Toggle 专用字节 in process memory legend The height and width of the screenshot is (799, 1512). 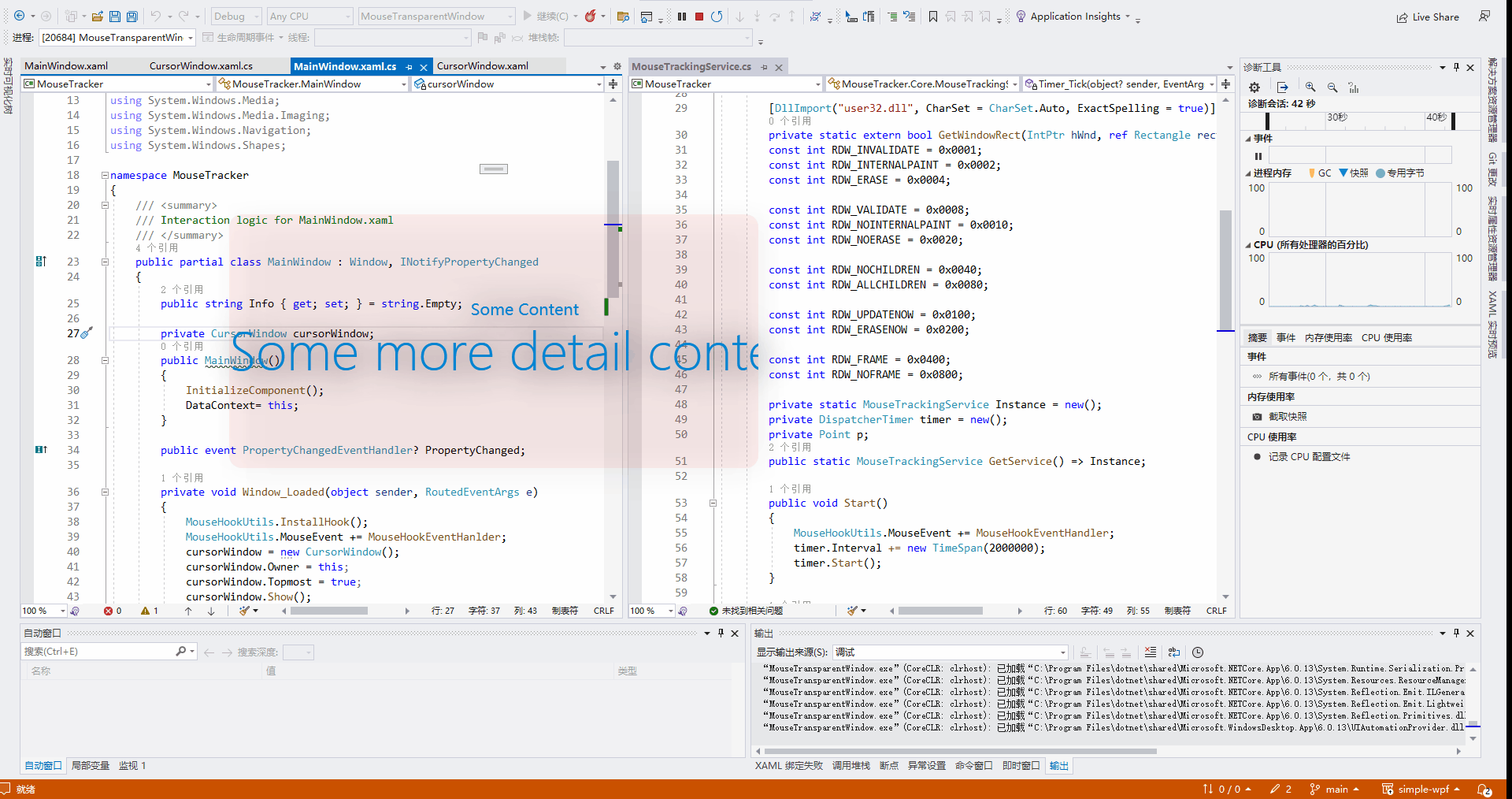(1401, 173)
